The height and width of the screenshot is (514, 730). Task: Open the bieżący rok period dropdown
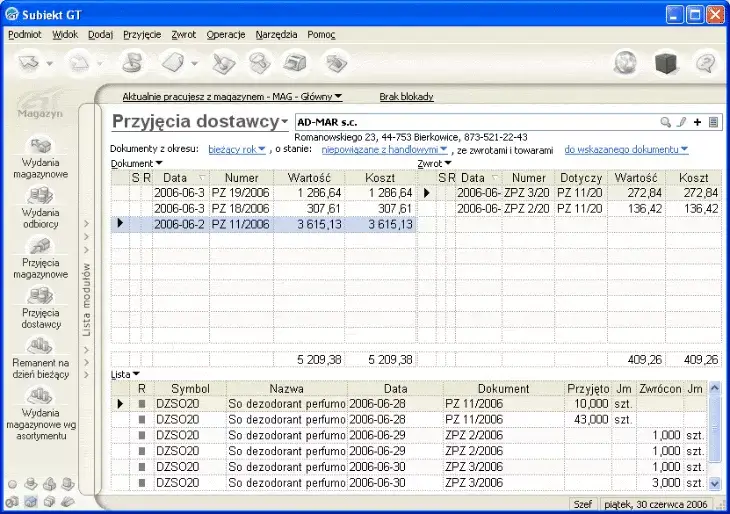(237, 149)
